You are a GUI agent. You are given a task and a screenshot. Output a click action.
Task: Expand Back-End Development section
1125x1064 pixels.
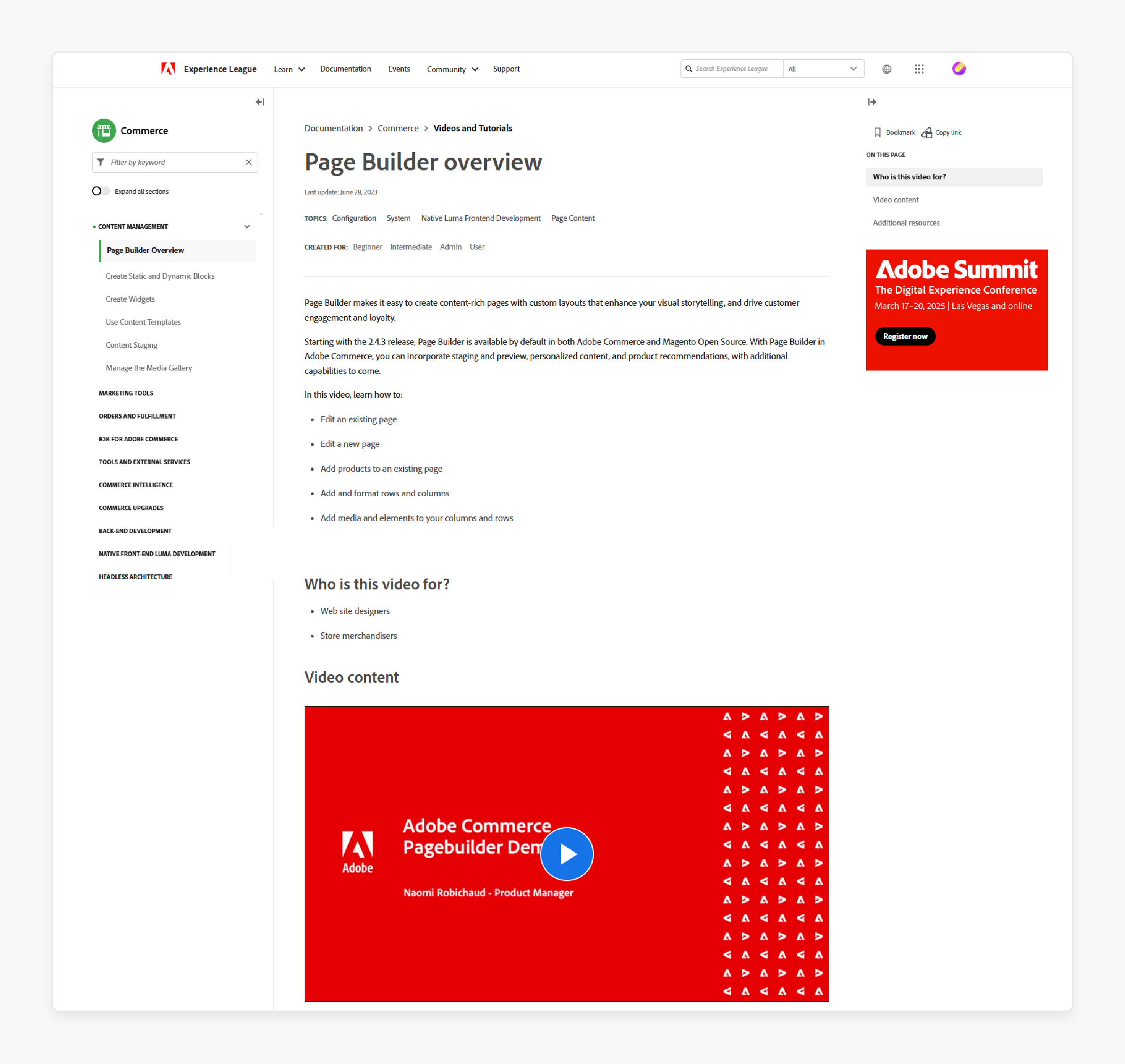[x=135, y=531]
